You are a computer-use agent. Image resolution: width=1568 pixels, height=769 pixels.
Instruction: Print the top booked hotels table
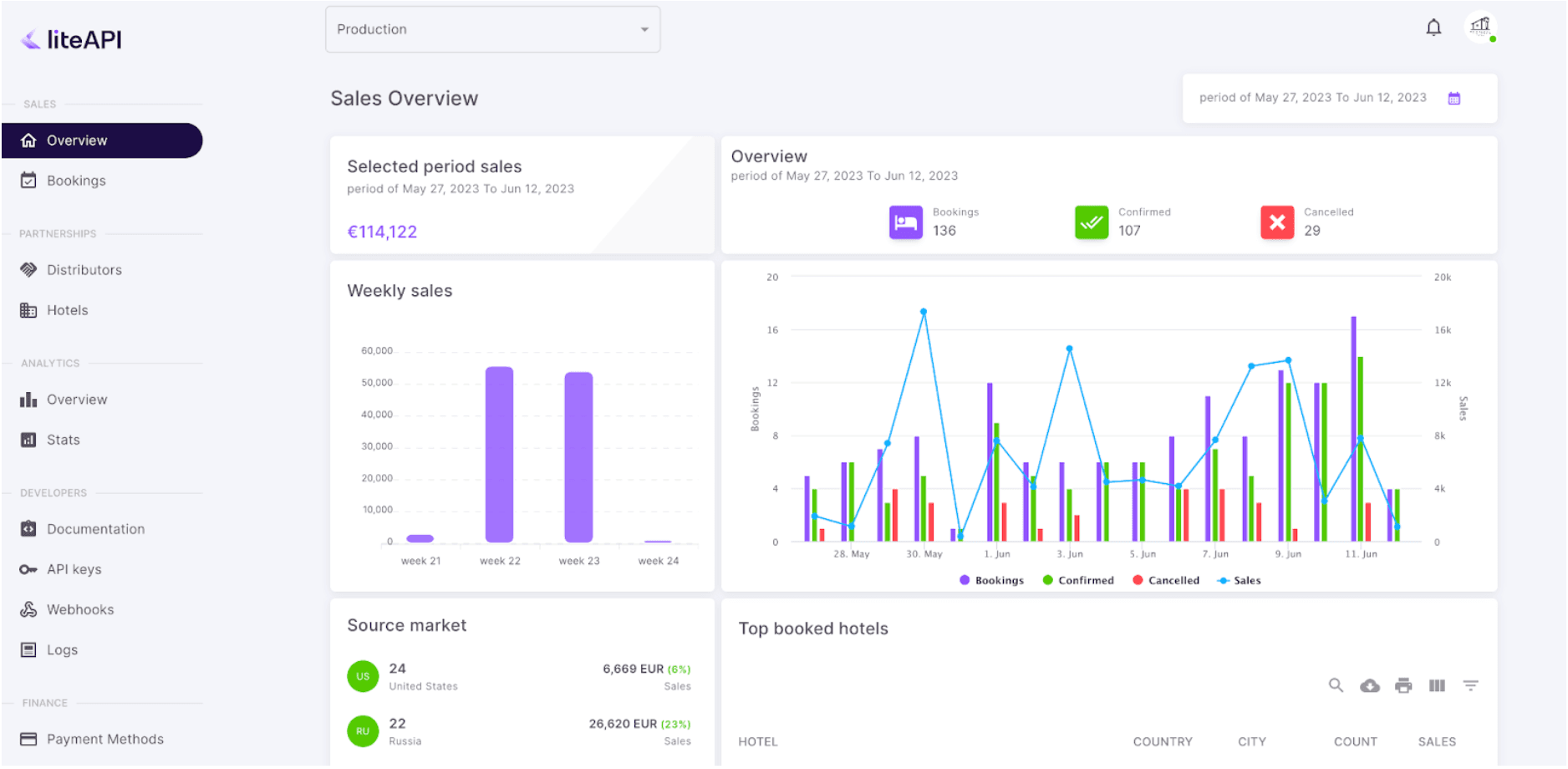tap(1403, 685)
